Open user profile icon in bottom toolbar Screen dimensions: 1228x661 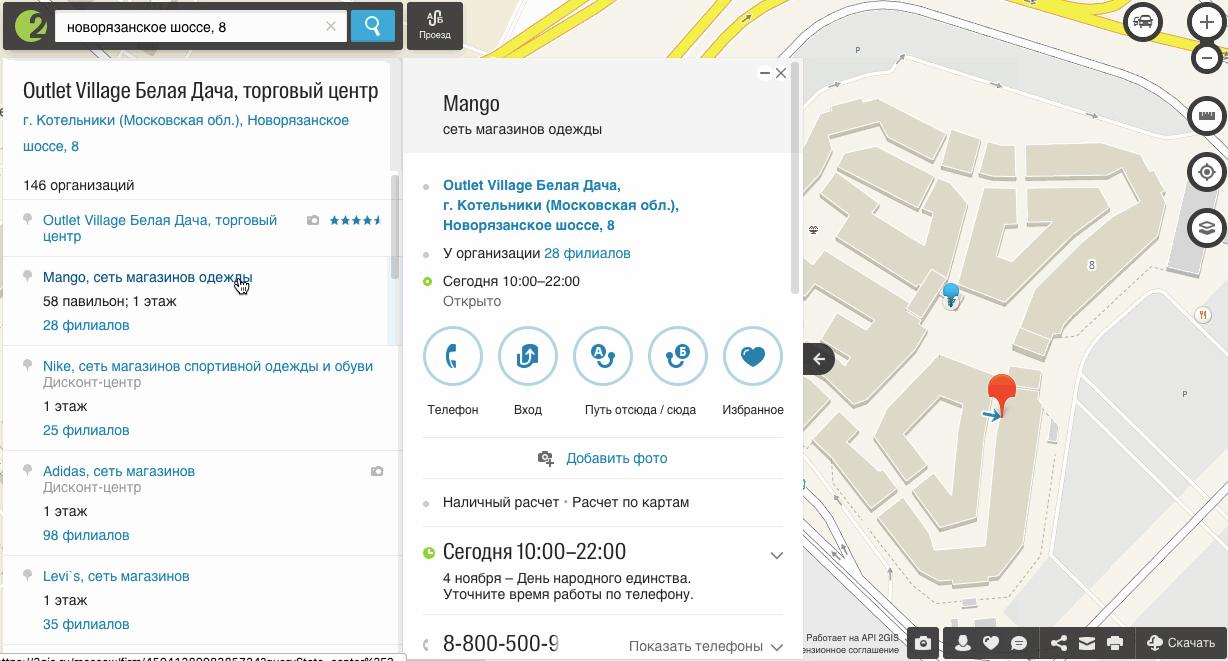[x=963, y=643]
